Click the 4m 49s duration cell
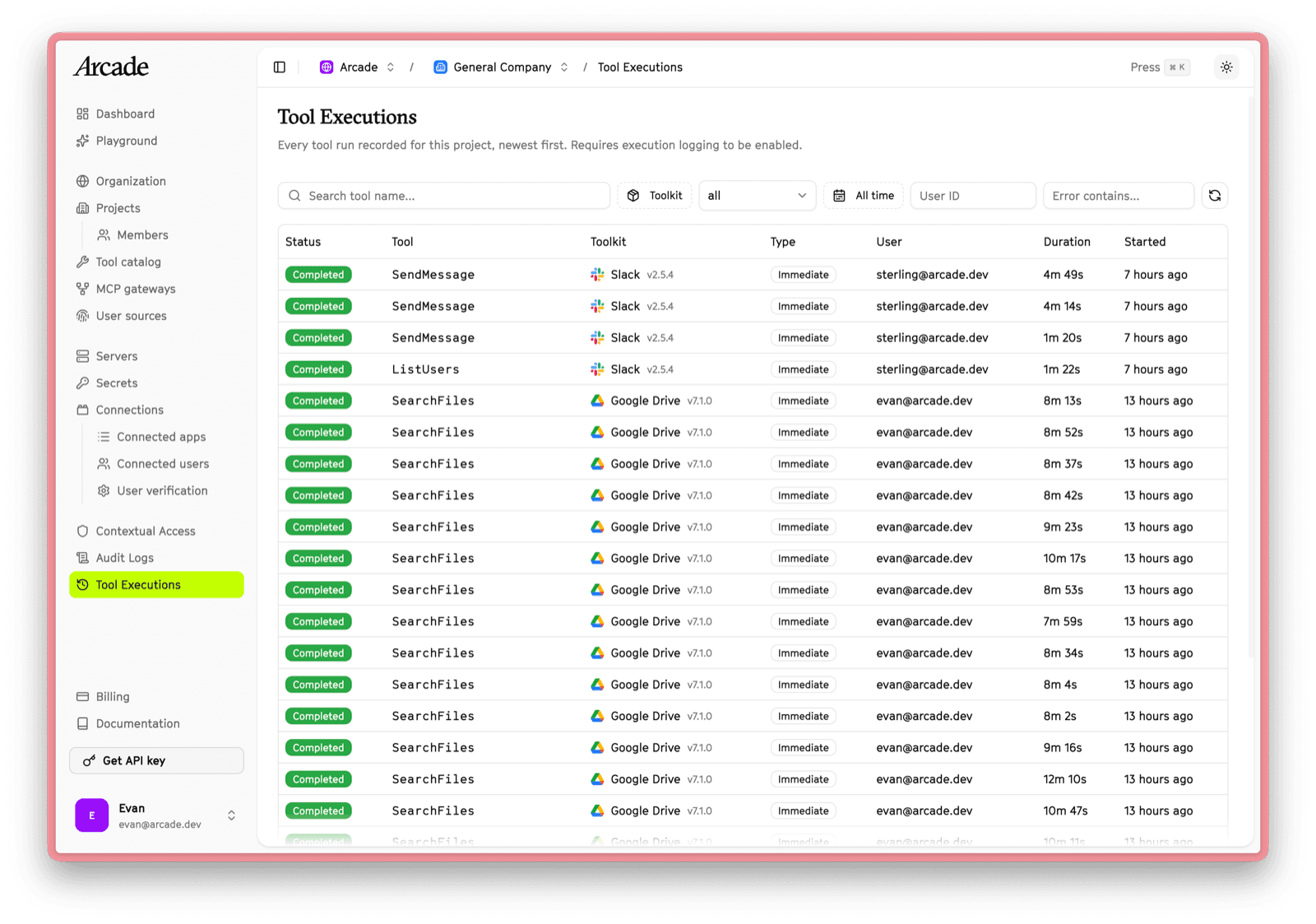This screenshot has height=924, width=1316. pos(1063,275)
